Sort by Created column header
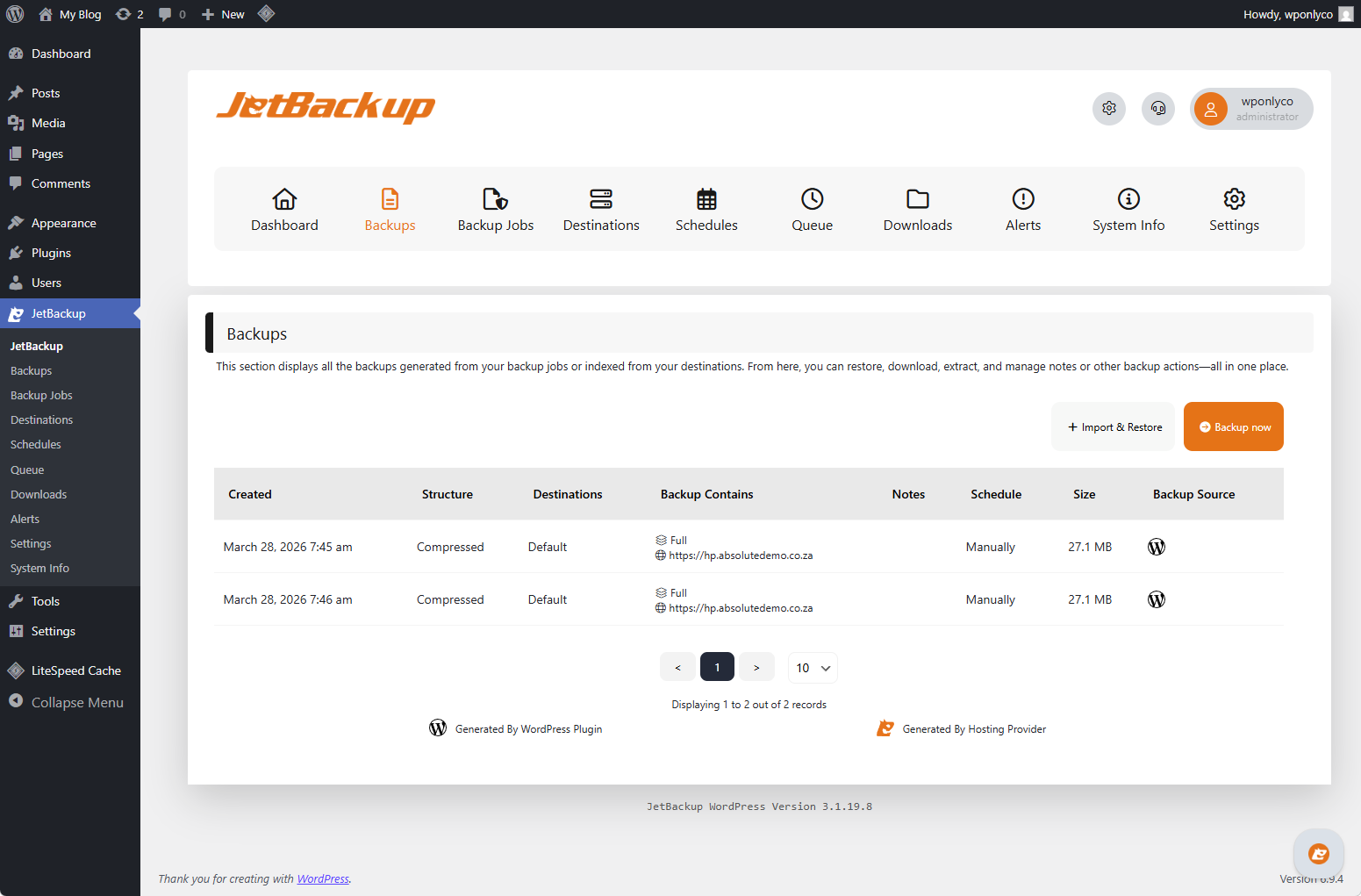The width and height of the screenshot is (1361, 896). 250,494
